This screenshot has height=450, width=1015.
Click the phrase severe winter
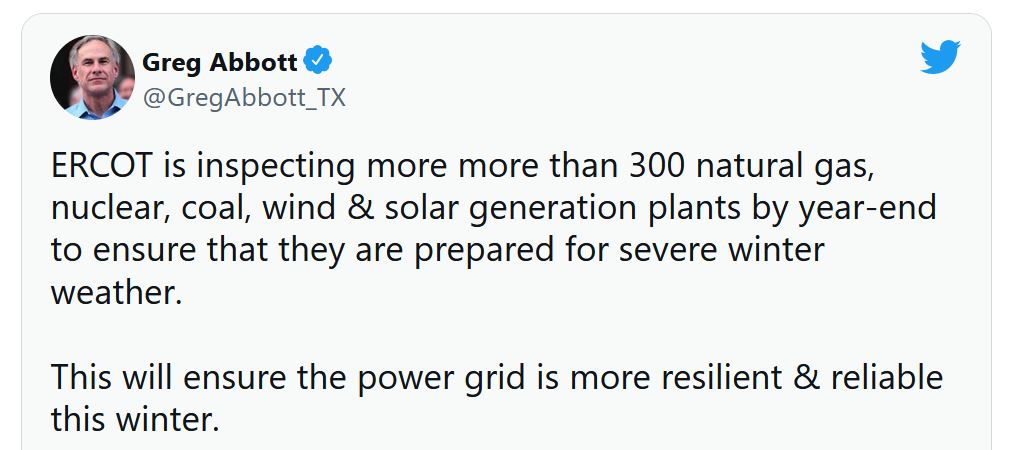tap(721, 251)
